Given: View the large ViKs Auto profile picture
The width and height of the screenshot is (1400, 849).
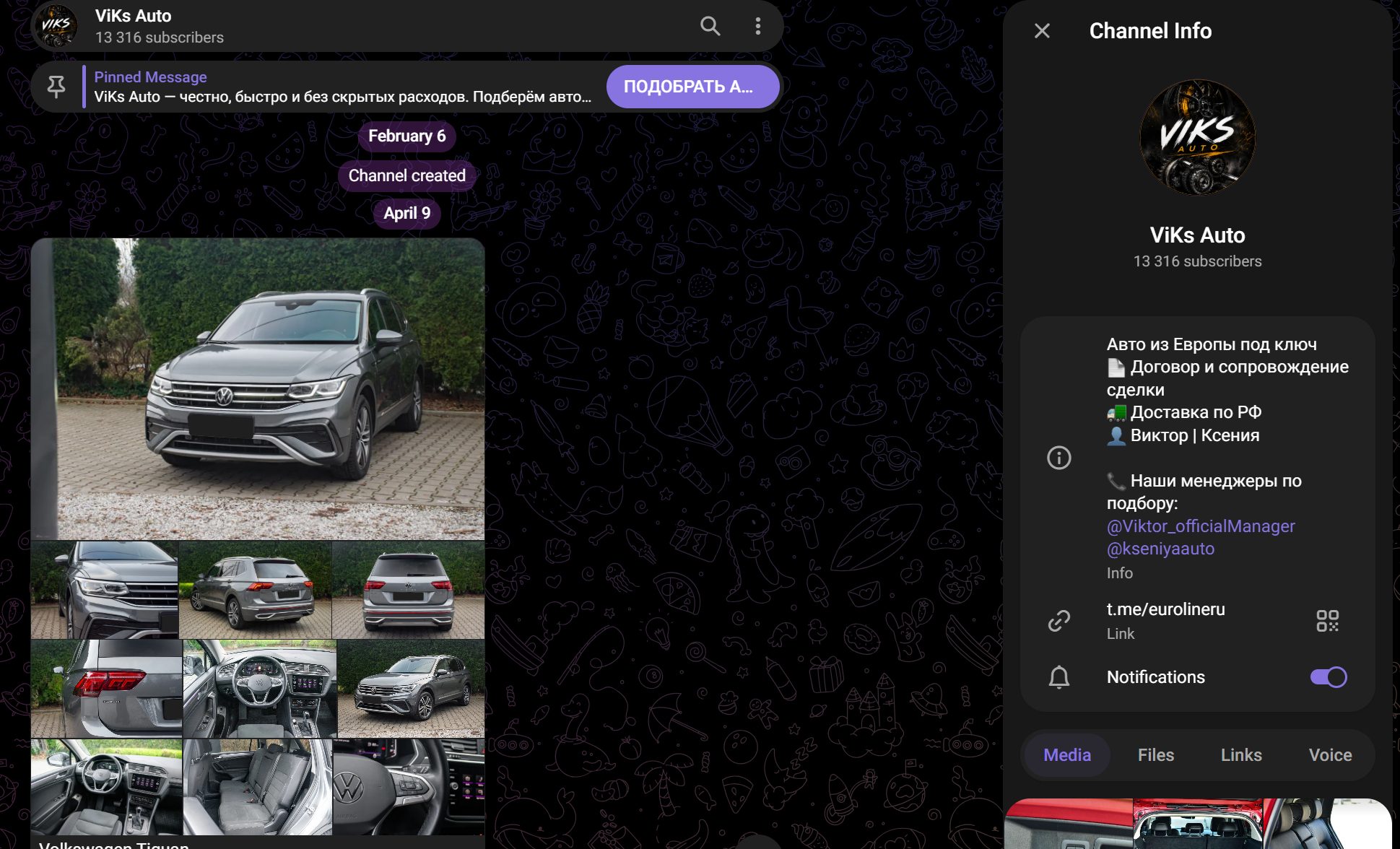Looking at the screenshot, I should tap(1197, 137).
